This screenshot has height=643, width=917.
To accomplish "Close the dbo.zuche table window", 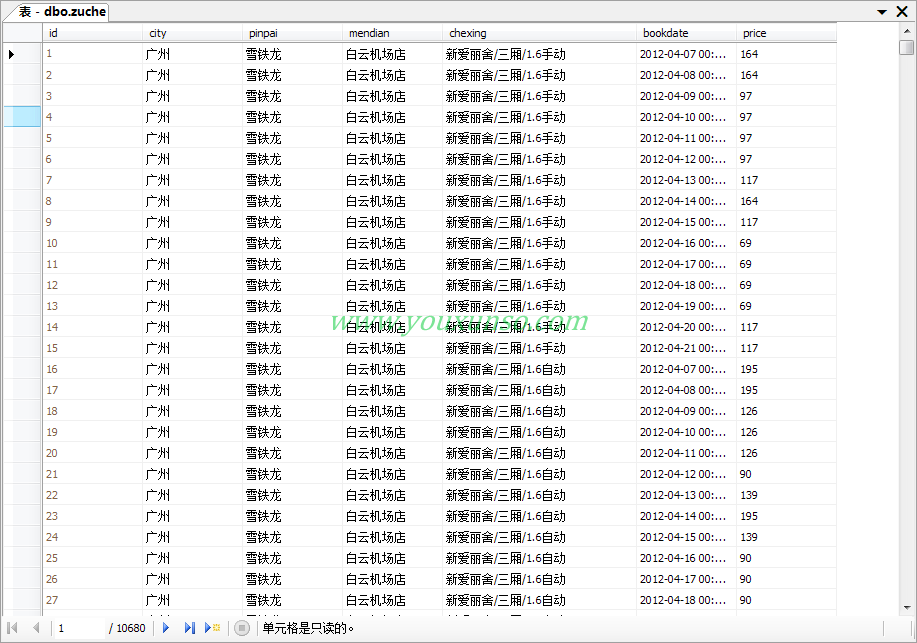I will point(901,11).
